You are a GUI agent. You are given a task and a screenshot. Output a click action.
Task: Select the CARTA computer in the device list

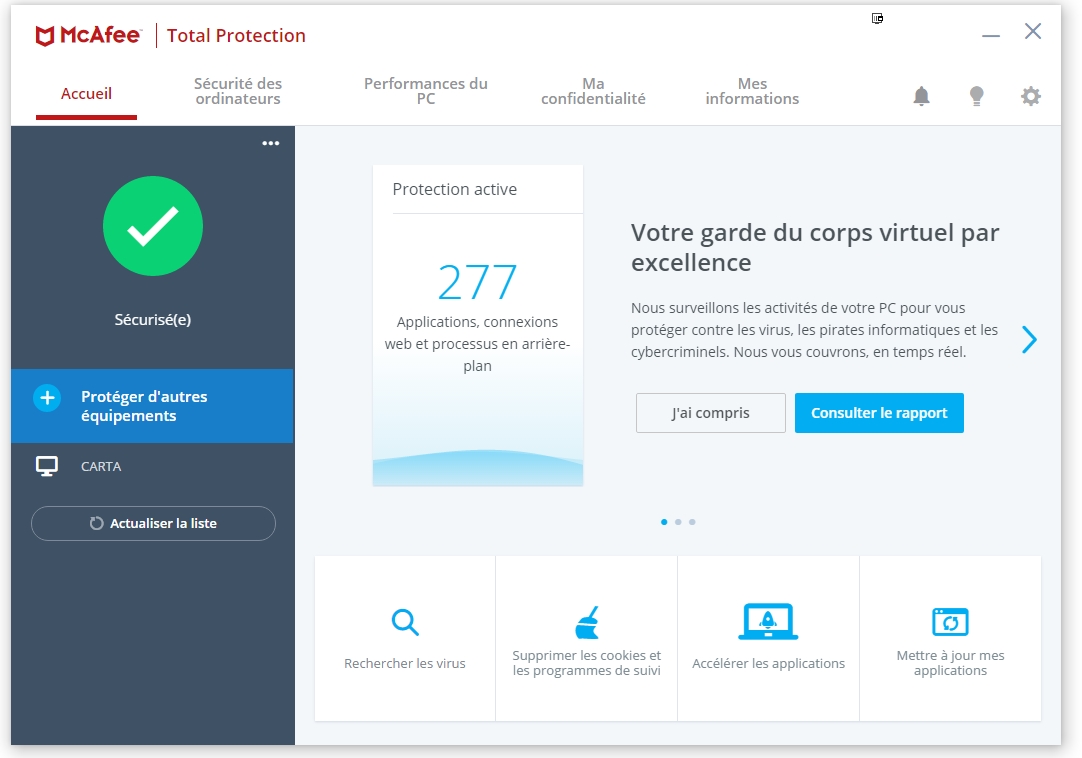pos(100,467)
